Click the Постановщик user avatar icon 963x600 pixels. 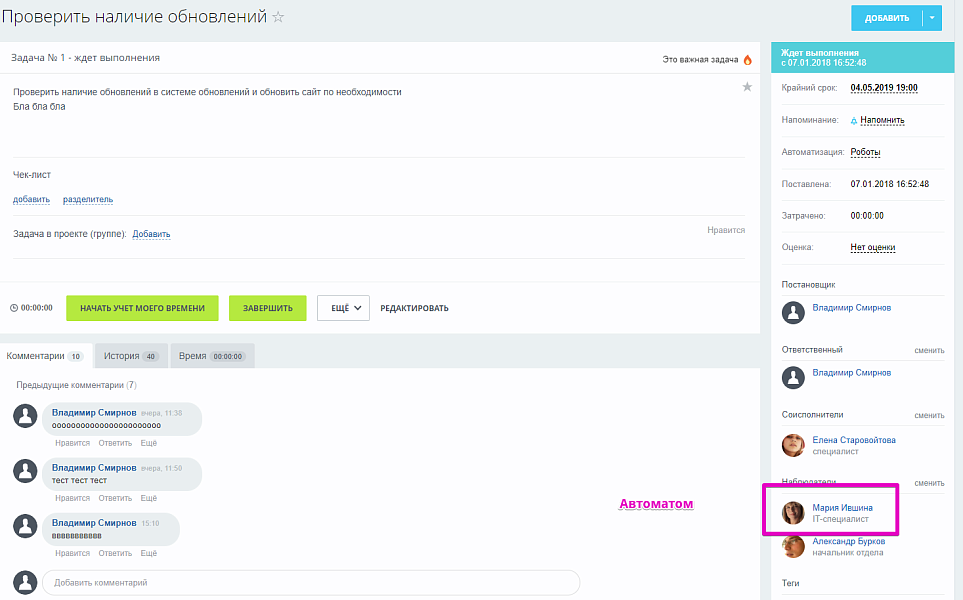point(793,313)
